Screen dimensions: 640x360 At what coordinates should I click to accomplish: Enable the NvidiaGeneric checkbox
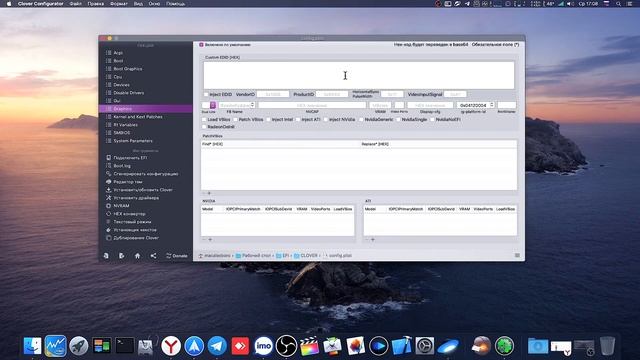pos(361,120)
